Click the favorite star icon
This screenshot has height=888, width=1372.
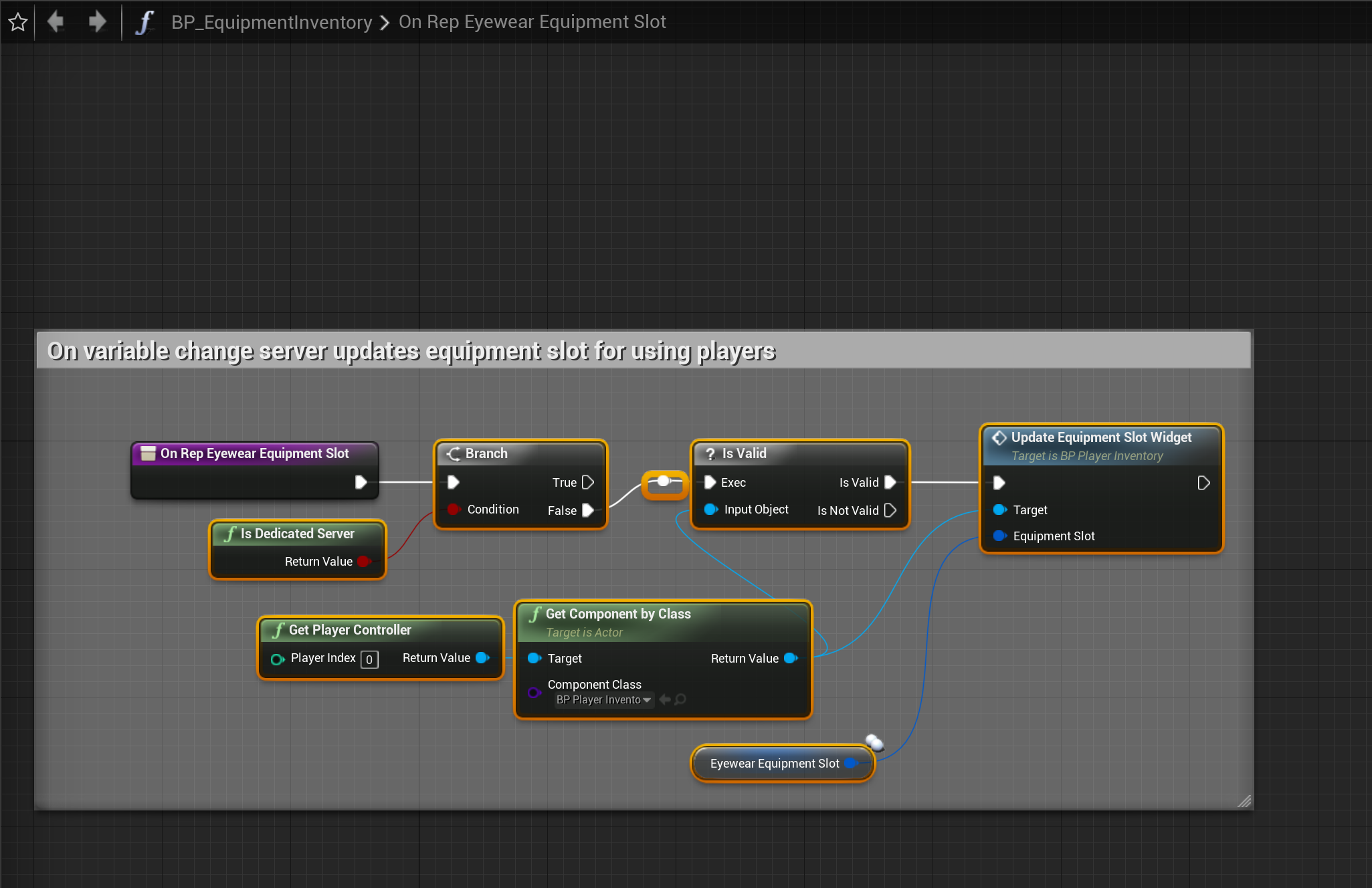tap(18, 22)
